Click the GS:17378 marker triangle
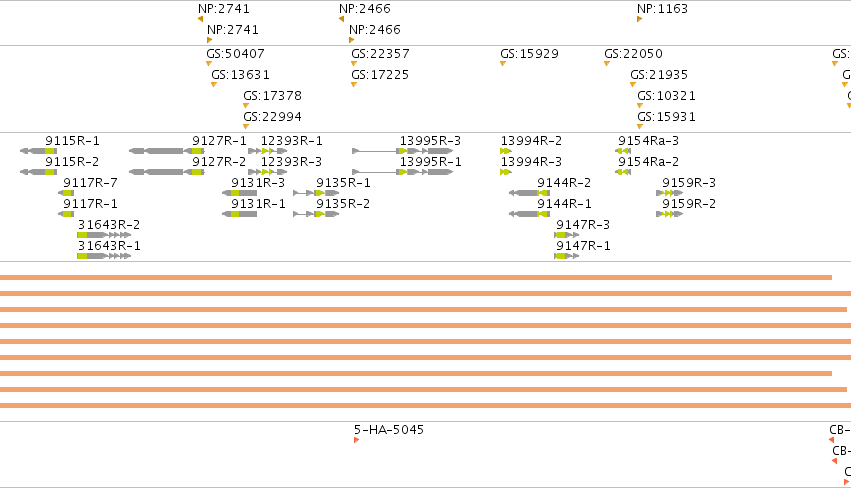Image resolution: width=851 pixels, height=488 pixels. tap(246, 105)
